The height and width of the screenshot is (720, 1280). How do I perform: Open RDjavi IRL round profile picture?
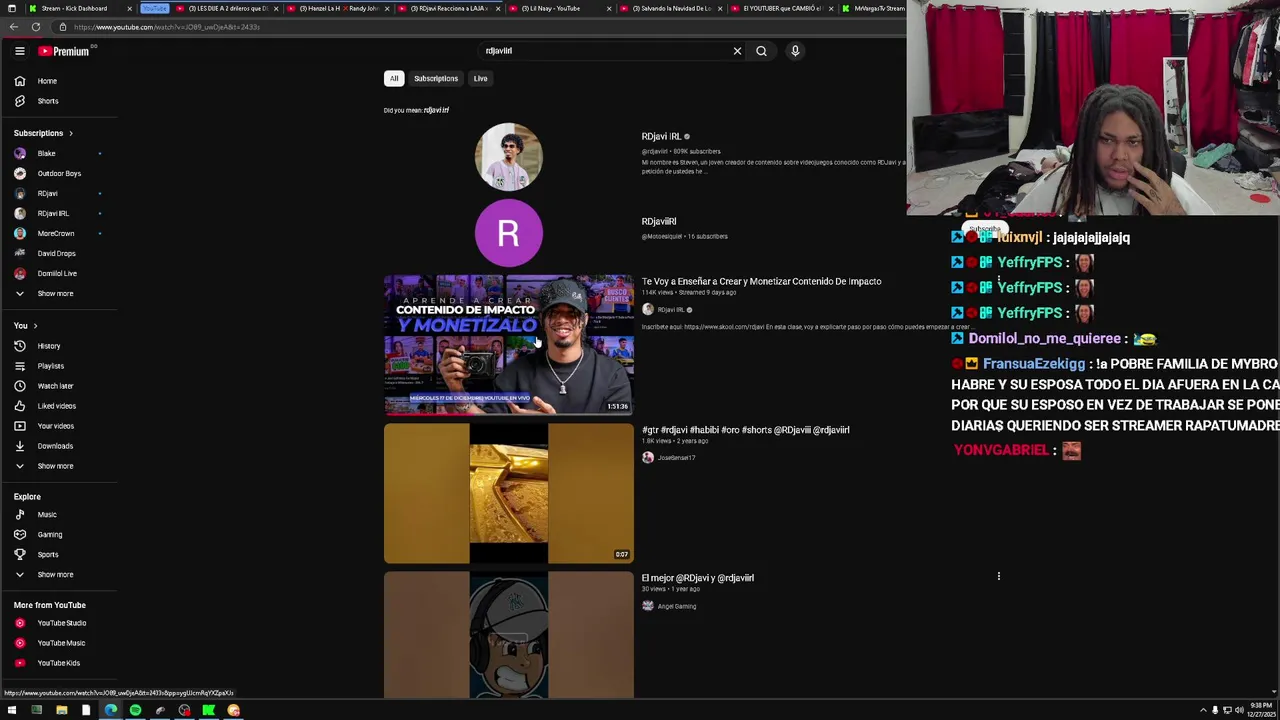tap(508, 157)
